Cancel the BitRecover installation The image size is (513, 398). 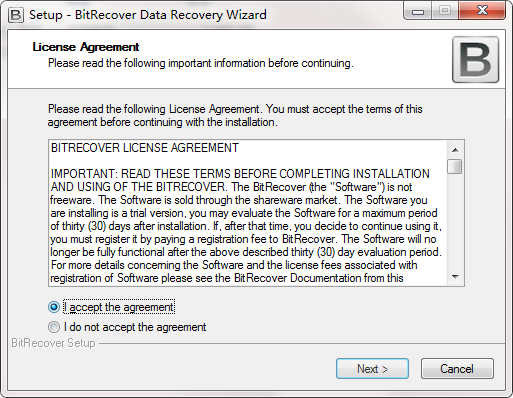click(457, 369)
